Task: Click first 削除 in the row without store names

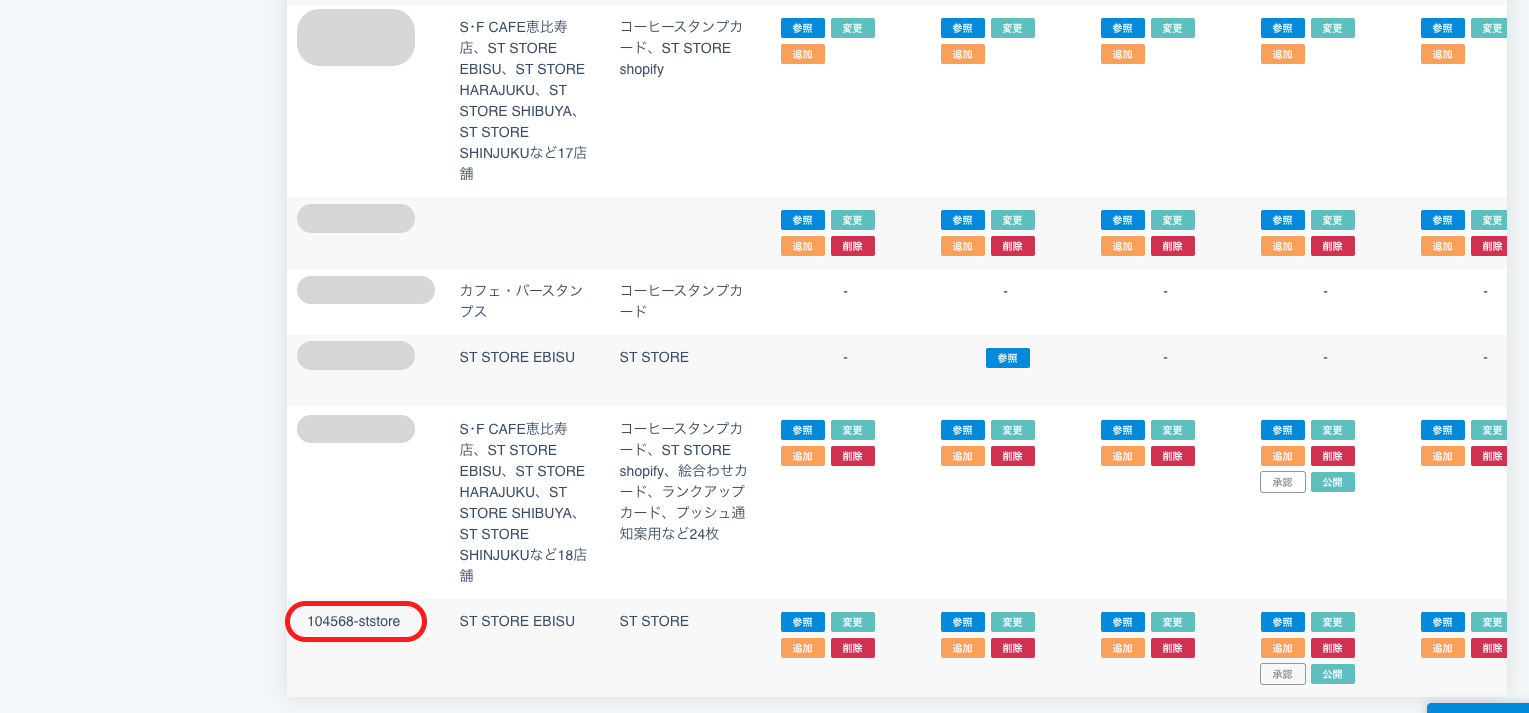Action: pos(852,246)
